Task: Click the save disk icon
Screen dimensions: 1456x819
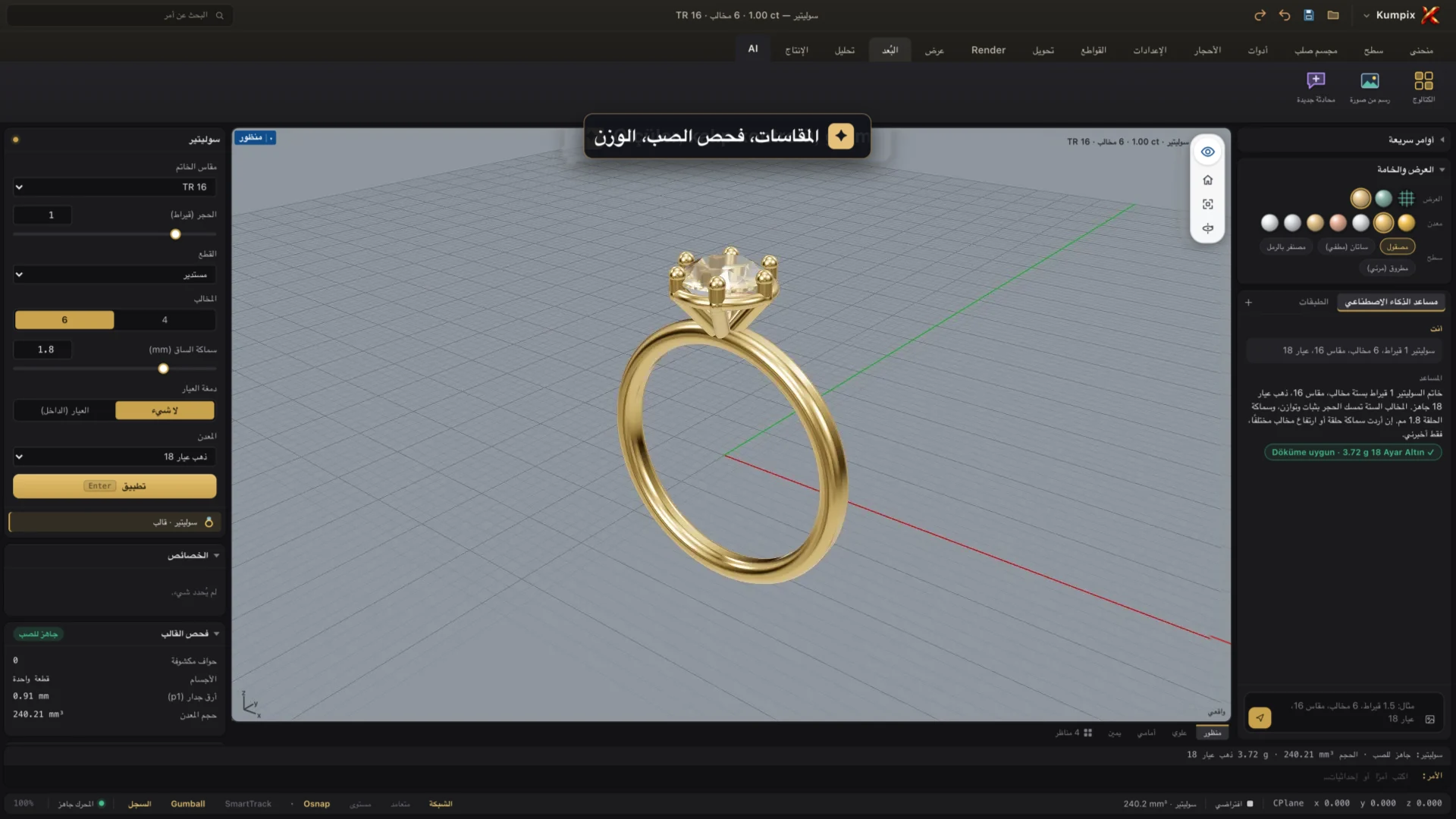Action: 1308,15
